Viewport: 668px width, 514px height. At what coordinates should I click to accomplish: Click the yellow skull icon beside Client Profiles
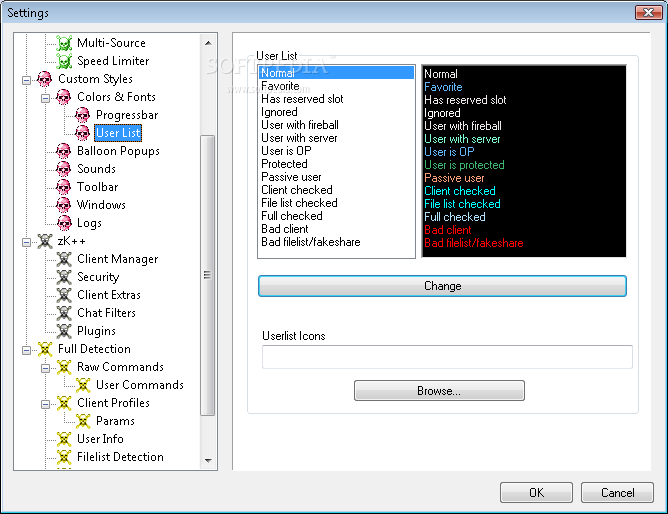(x=64, y=403)
